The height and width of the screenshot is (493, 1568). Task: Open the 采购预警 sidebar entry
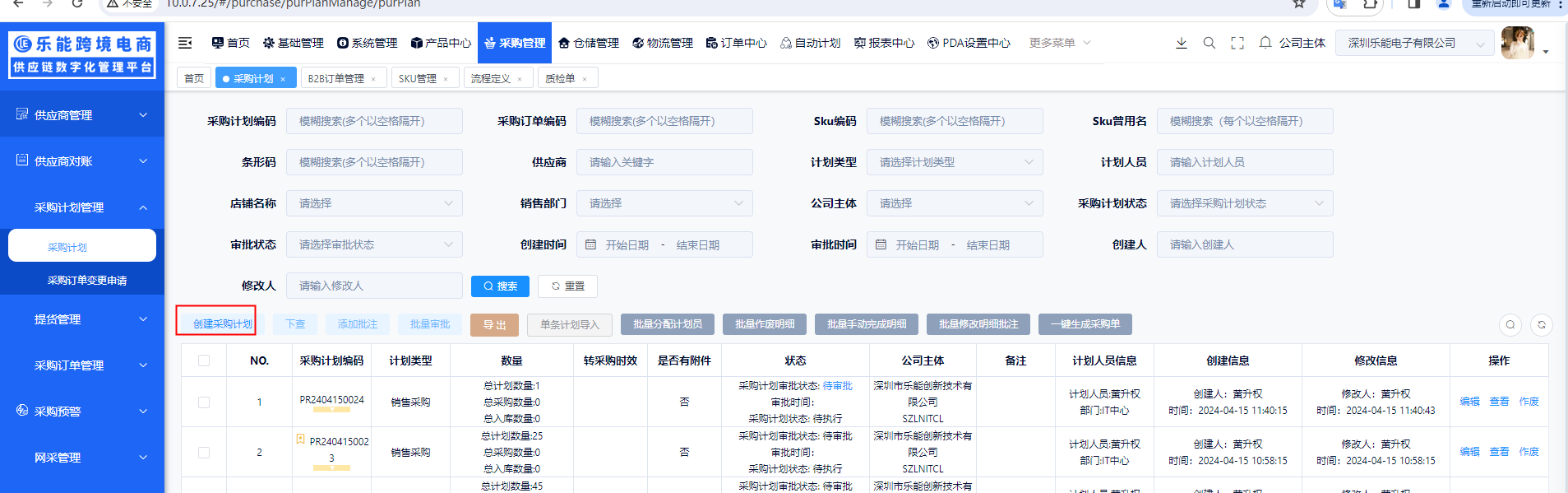[82, 411]
